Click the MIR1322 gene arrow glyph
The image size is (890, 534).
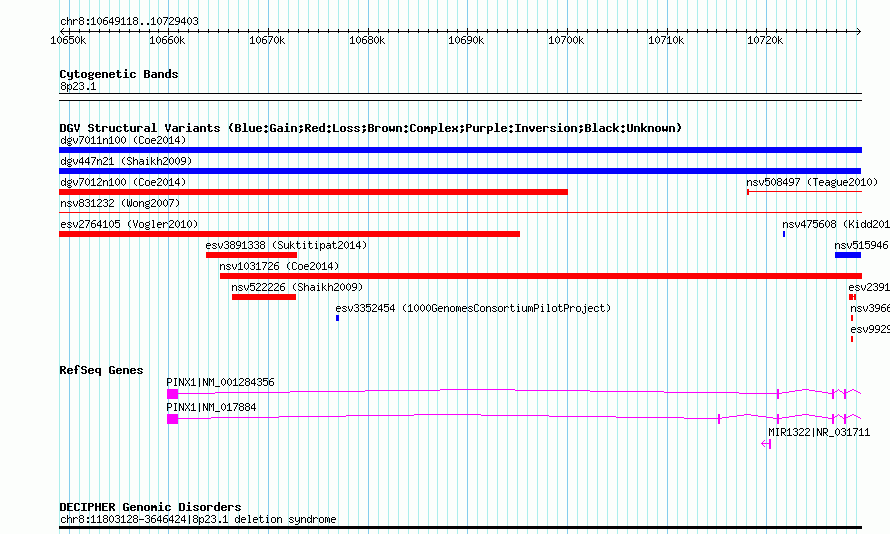tap(766, 444)
